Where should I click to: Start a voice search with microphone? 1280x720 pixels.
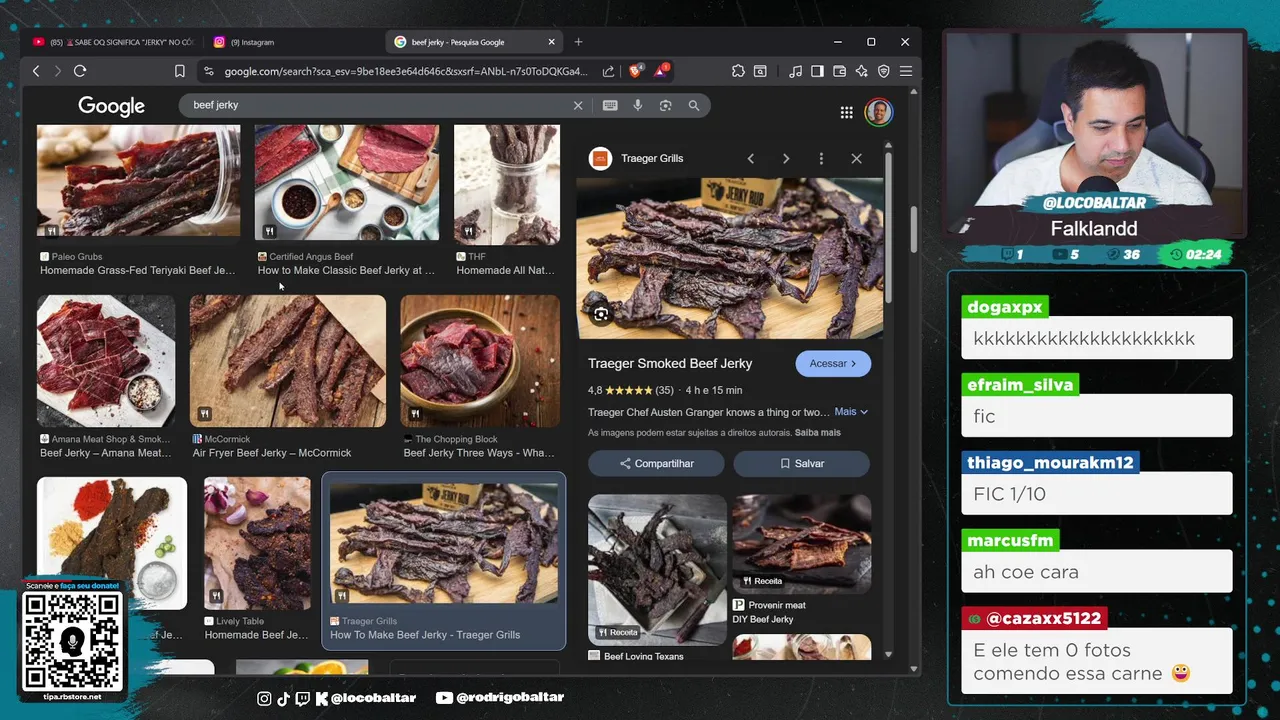(637, 105)
